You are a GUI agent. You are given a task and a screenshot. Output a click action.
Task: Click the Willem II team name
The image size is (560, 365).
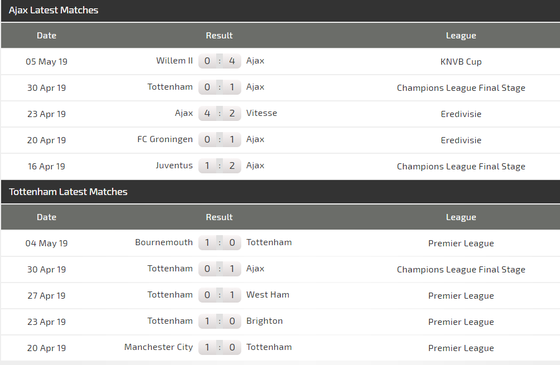pos(174,61)
